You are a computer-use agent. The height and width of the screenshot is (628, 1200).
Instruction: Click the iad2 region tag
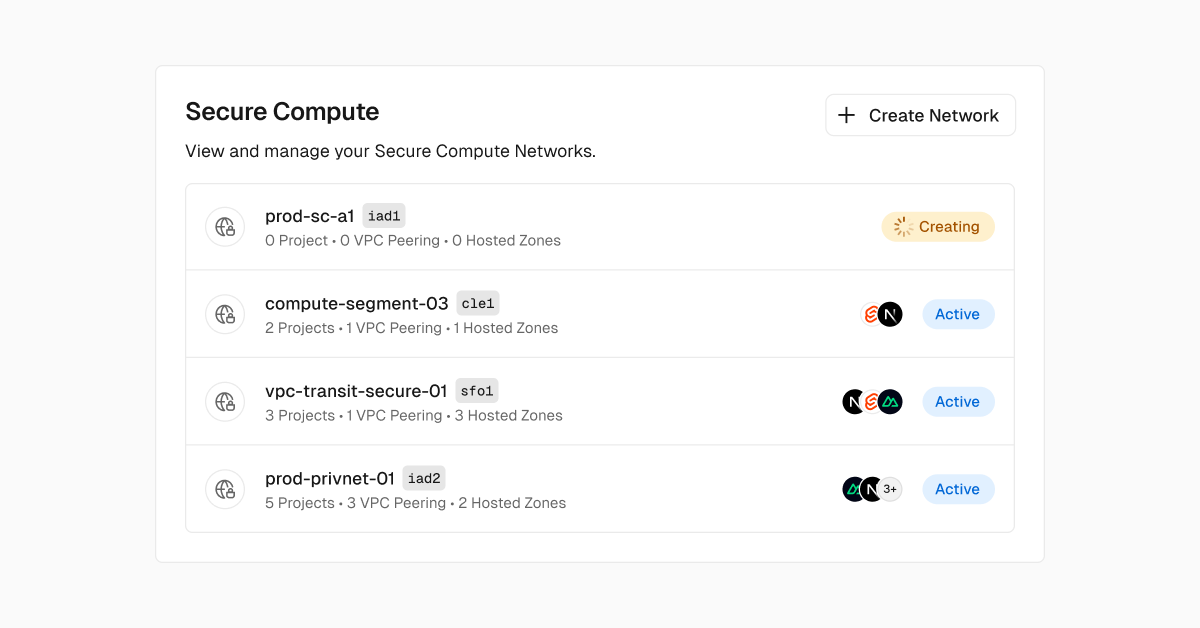click(423, 478)
